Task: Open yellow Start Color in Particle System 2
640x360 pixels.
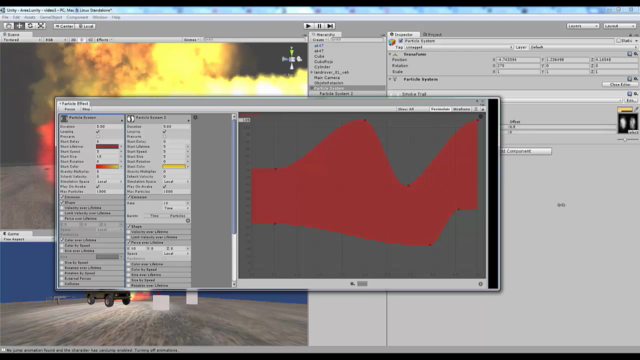Action: coord(174,167)
